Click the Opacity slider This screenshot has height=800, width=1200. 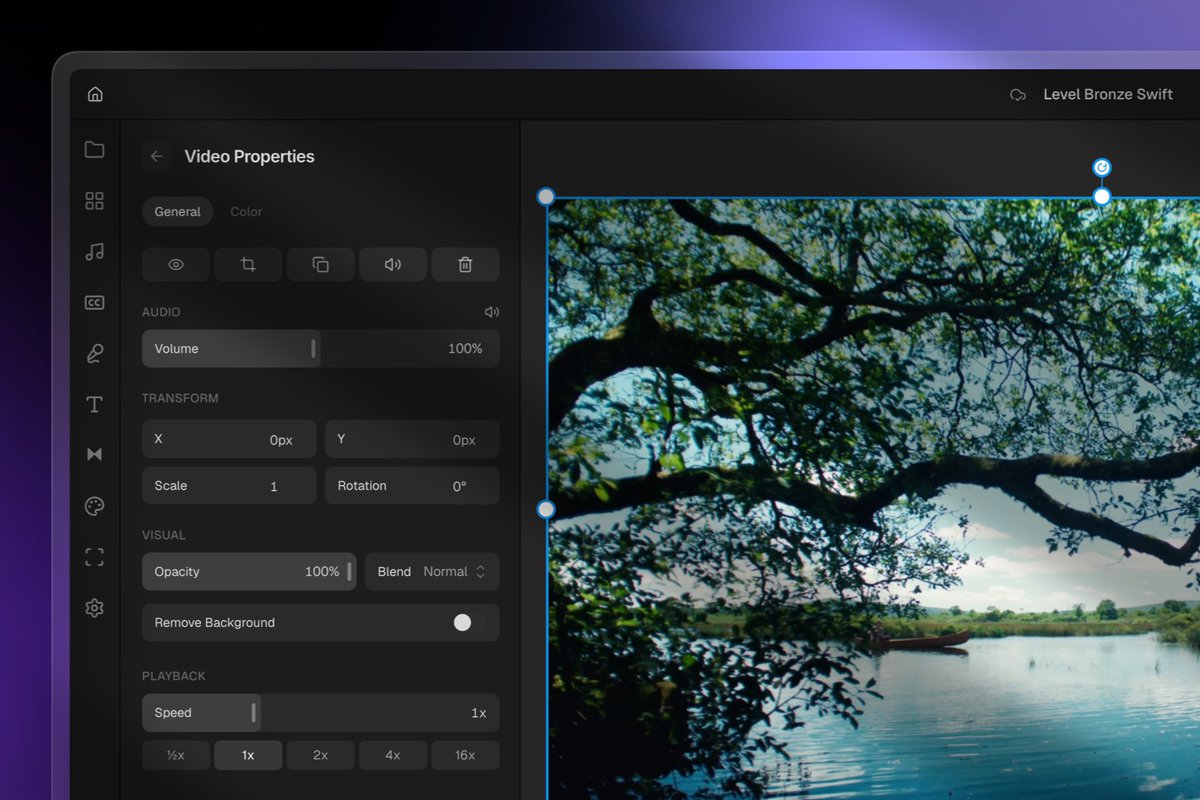pos(249,572)
